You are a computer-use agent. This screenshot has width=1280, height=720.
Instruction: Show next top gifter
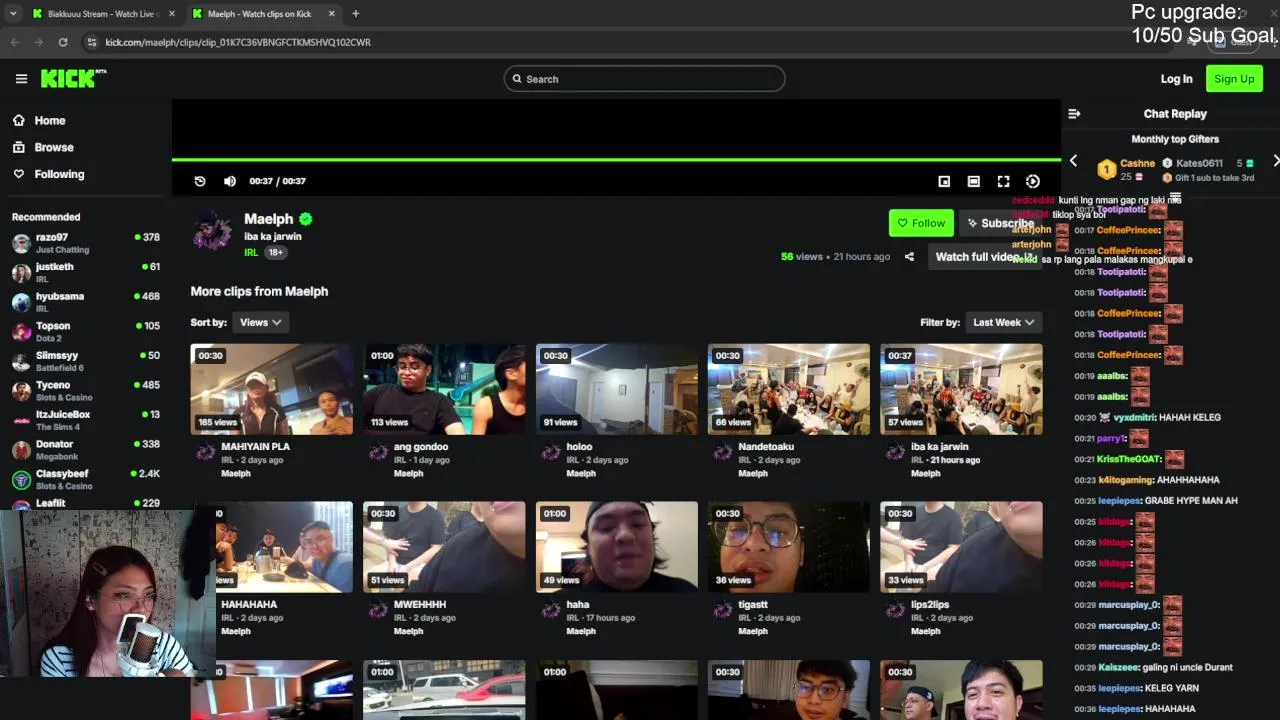(x=1276, y=161)
